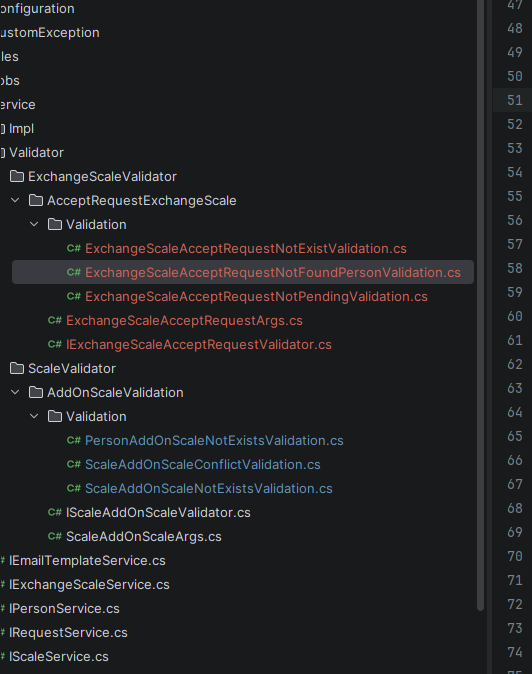This screenshot has height=674, width=532.
Task: Open IExchangeScaleAcceptRequestValidator.cs file
Action: [199, 345]
